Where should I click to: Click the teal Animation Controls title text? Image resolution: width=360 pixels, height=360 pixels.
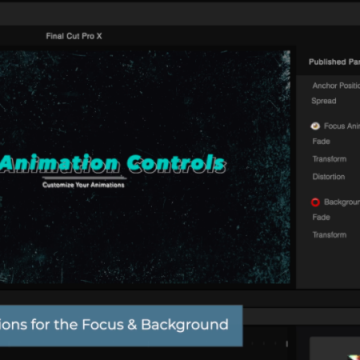point(113,164)
